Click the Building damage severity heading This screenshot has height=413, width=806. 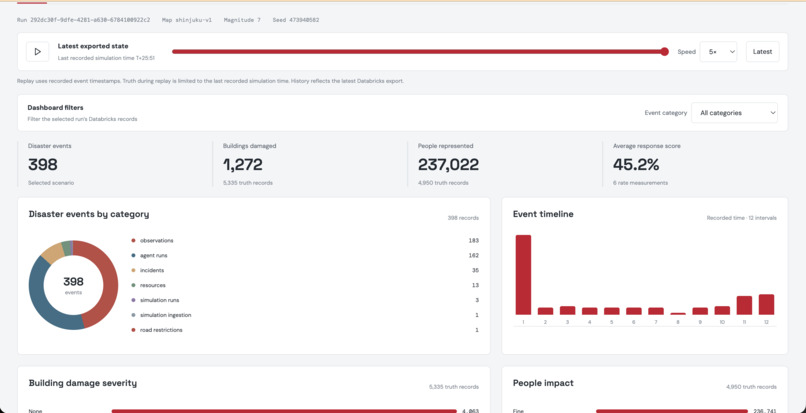coord(83,383)
